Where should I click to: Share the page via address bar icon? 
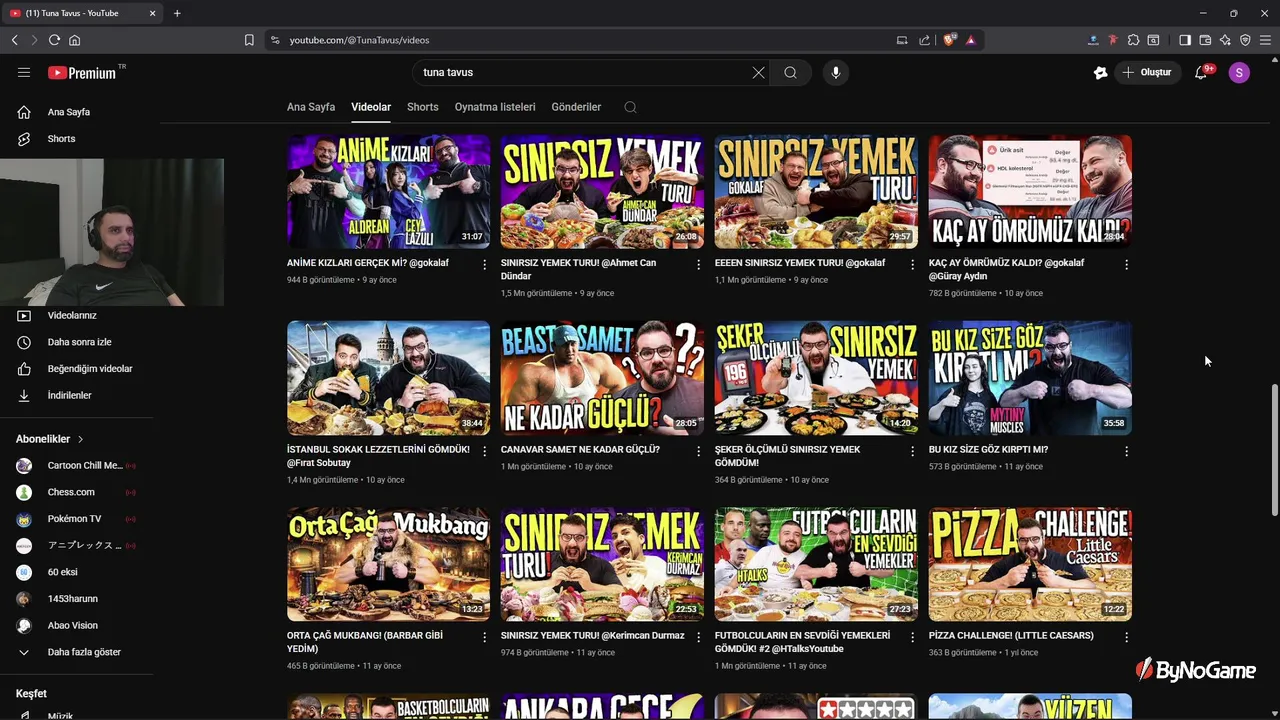924,40
